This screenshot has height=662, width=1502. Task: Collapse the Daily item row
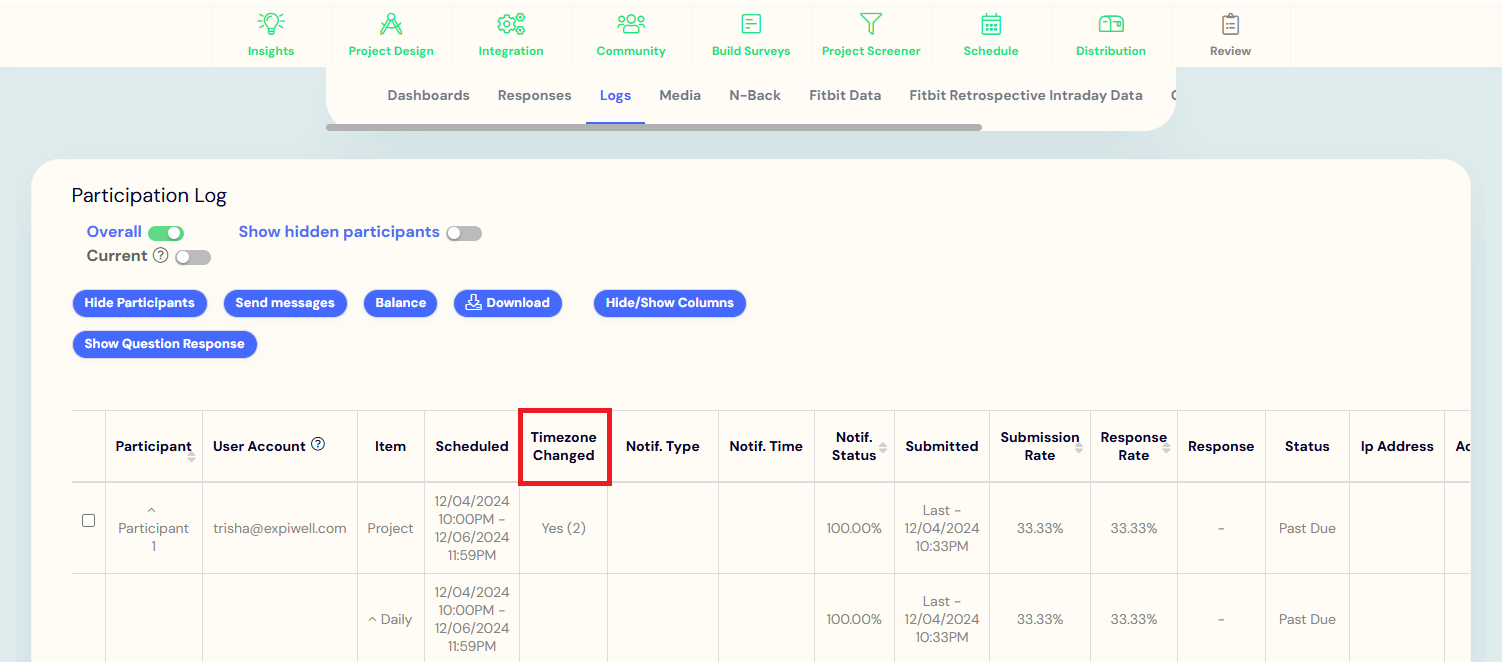click(x=373, y=620)
